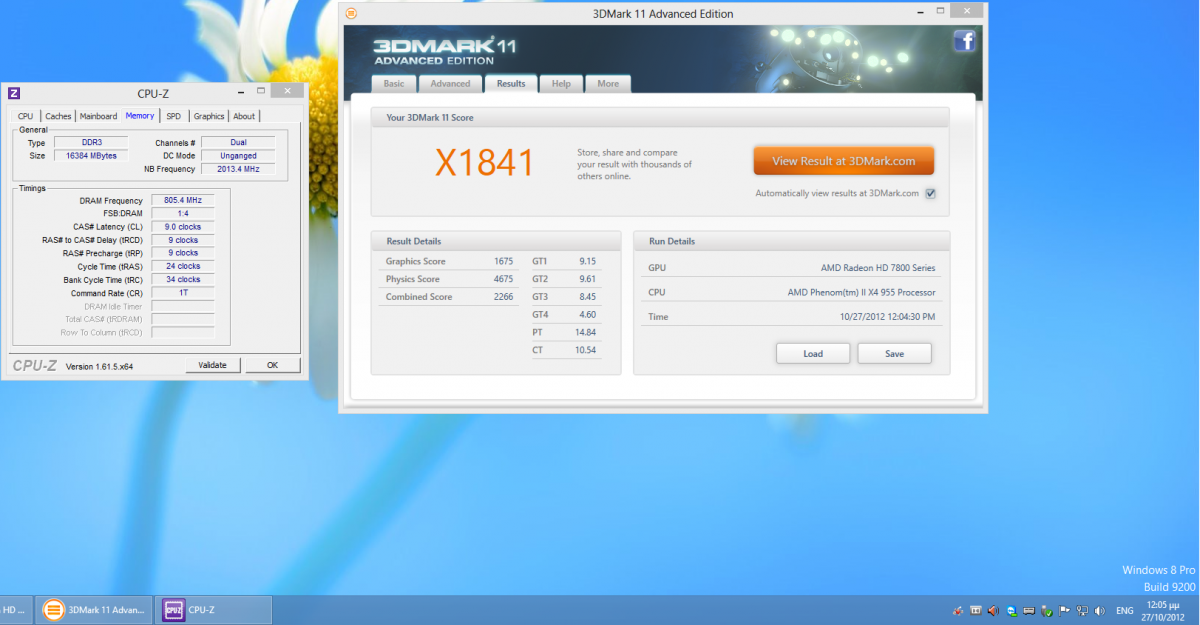
Task: Click the CT value 10.54
Action: coord(586,351)
